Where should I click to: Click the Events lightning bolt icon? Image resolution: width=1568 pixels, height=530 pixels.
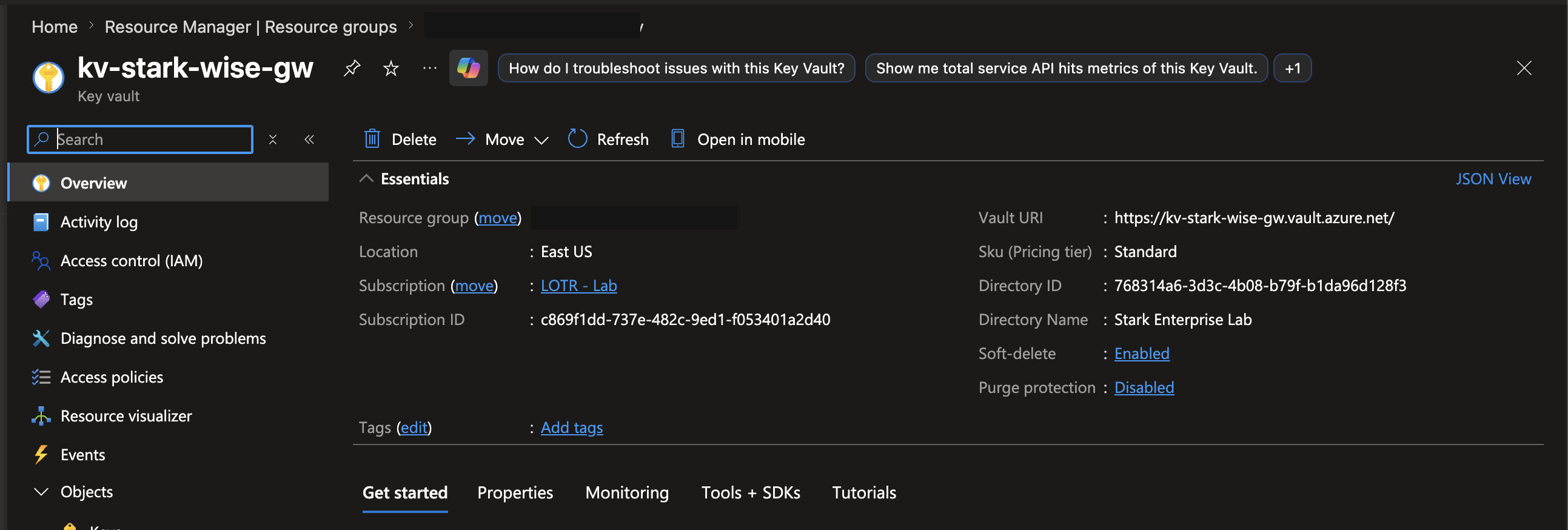pyautogui.click(x=41, y=455)
